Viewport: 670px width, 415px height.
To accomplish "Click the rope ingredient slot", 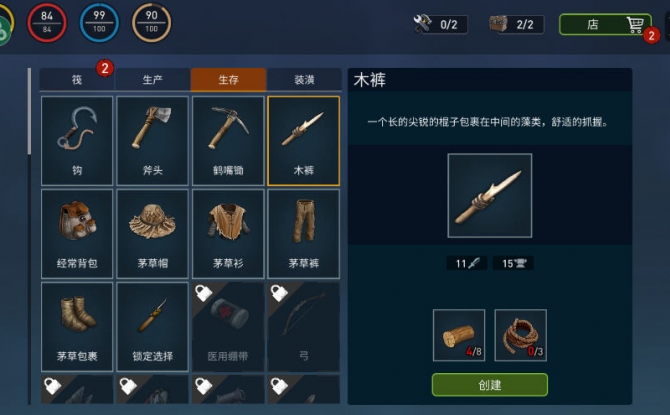I will pos(520,336).
